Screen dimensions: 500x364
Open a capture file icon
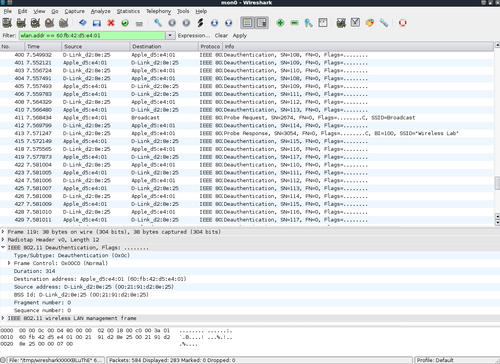point(83,23)
